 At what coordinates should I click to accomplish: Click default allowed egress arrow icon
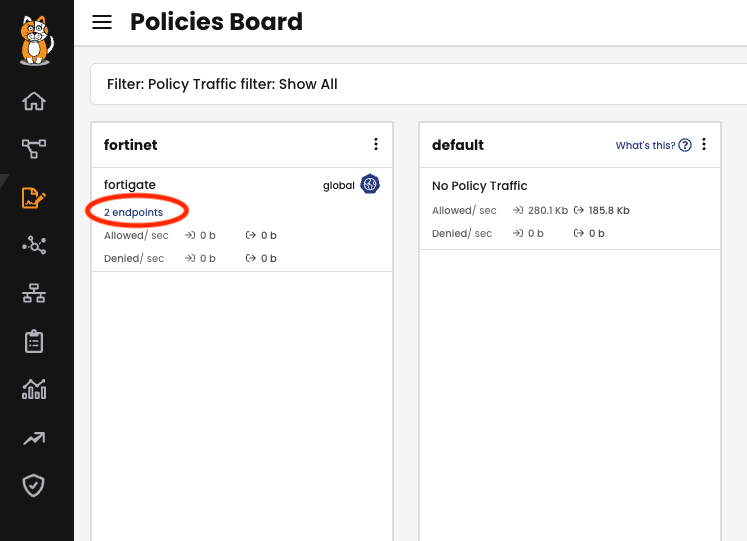tap(579, 210)
